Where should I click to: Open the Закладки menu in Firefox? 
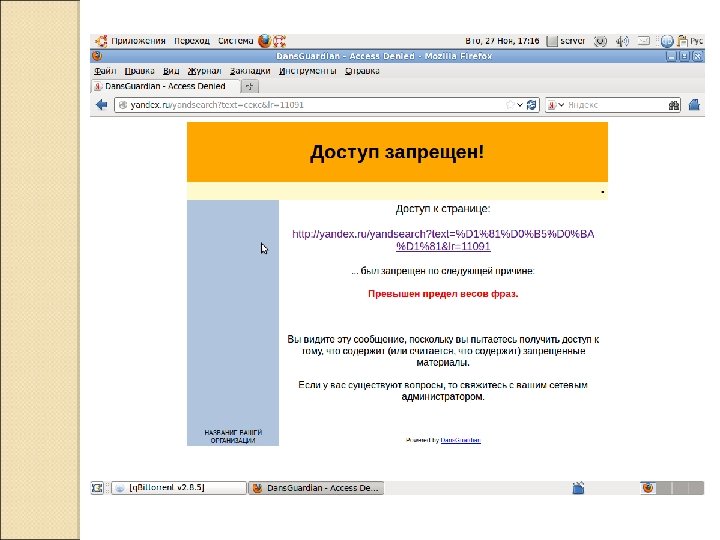tap(250, 71)
